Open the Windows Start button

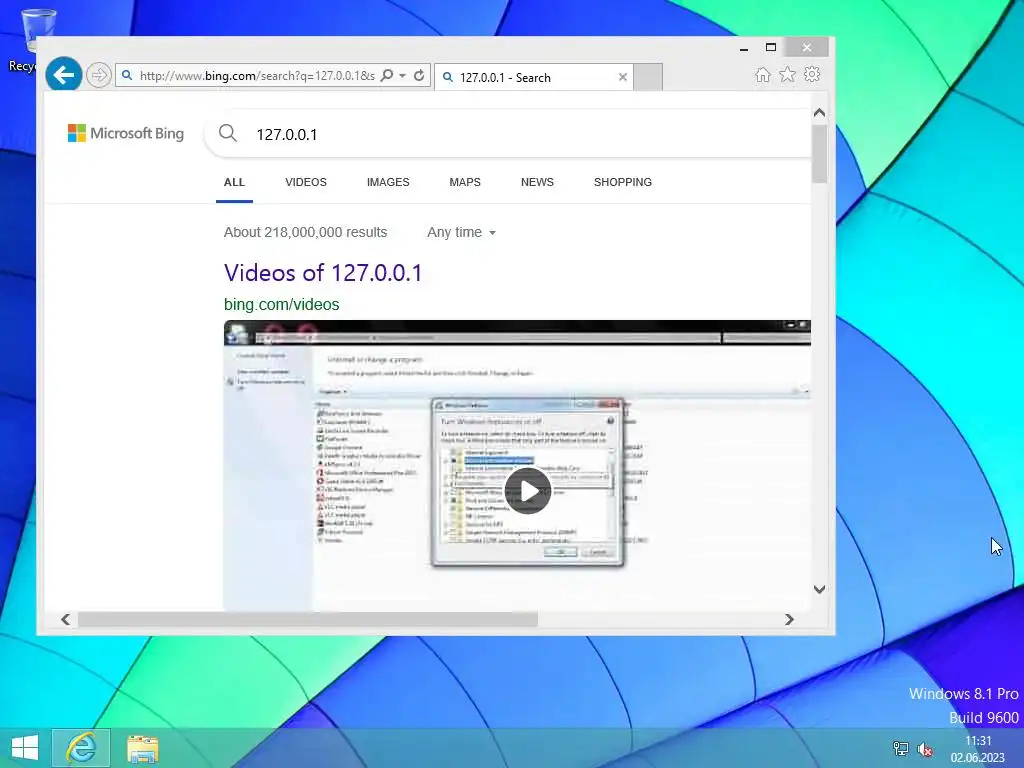(x=25, y=748)
